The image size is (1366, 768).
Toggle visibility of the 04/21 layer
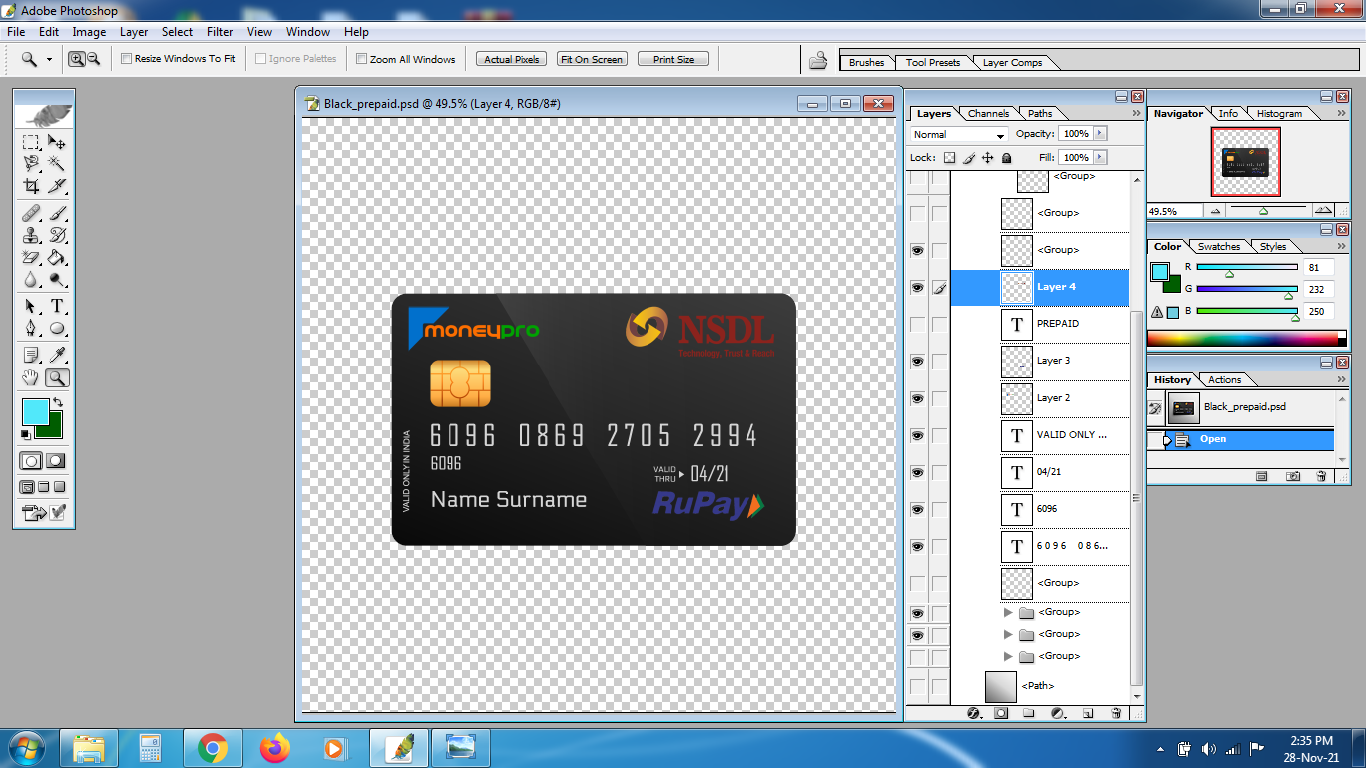[917, 472]
